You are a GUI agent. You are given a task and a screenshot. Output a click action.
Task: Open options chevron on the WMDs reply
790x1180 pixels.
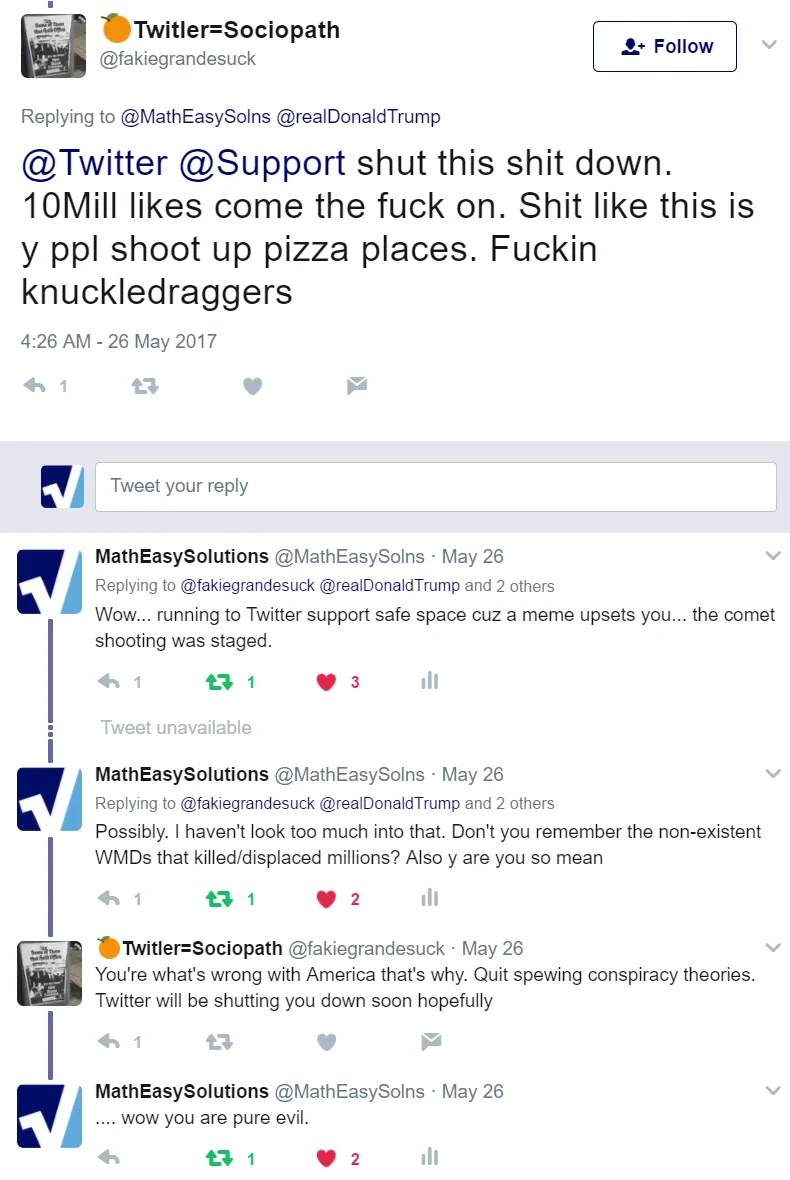coord(773,774)
